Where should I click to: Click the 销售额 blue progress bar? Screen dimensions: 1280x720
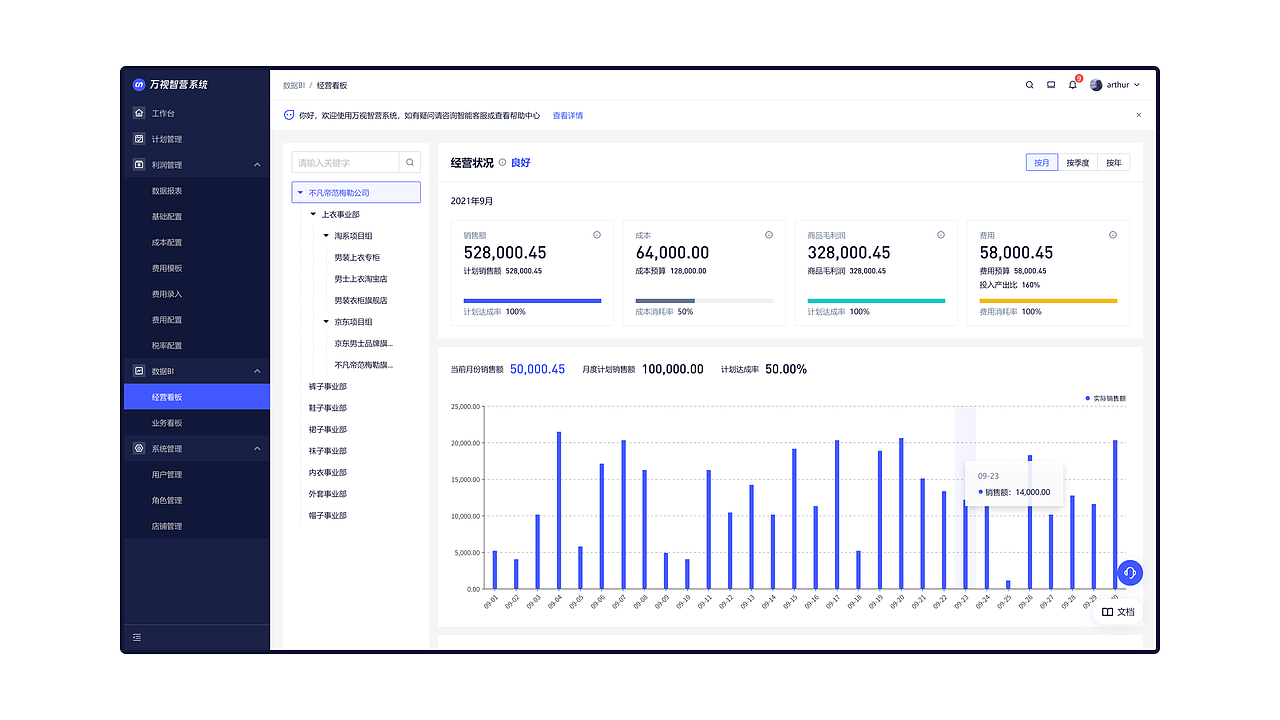(532, 300)
